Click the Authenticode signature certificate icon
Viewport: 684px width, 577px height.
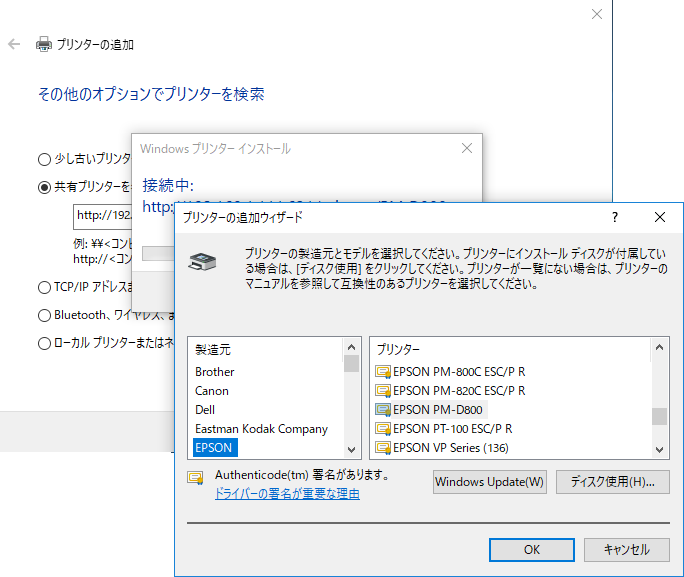[x=195, y=478]
